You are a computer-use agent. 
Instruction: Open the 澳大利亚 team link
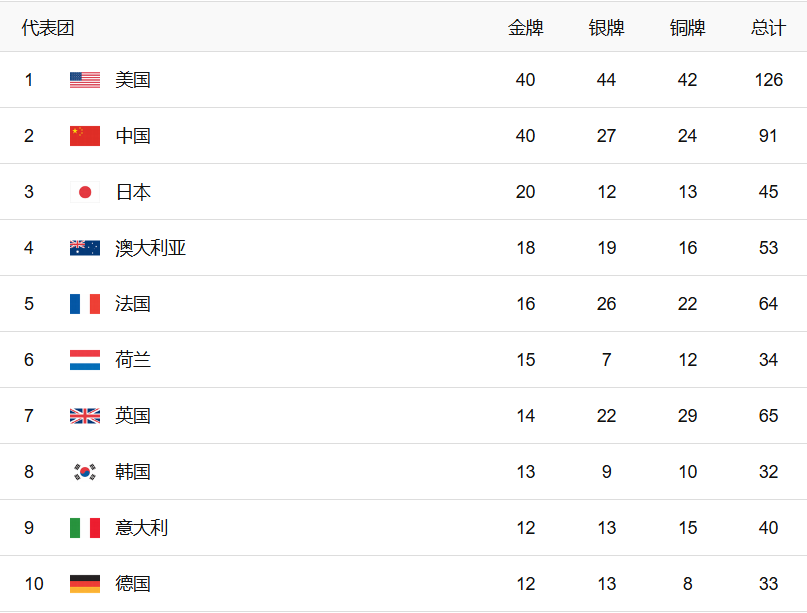pos(151,248)
